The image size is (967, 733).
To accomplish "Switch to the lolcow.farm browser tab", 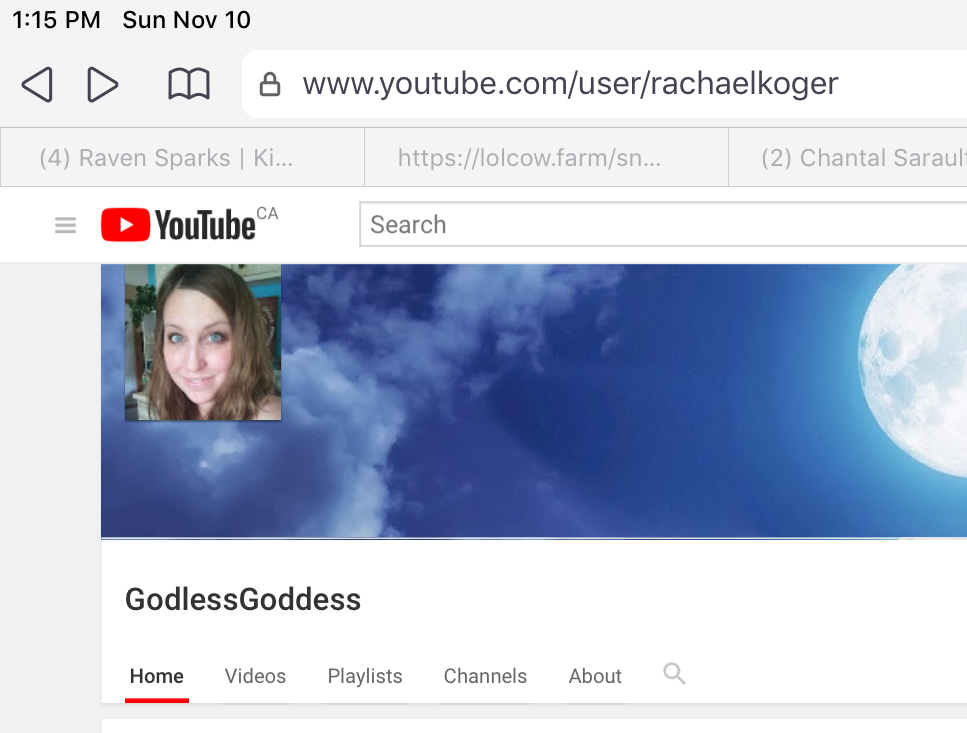I will [x=546, y=157].
